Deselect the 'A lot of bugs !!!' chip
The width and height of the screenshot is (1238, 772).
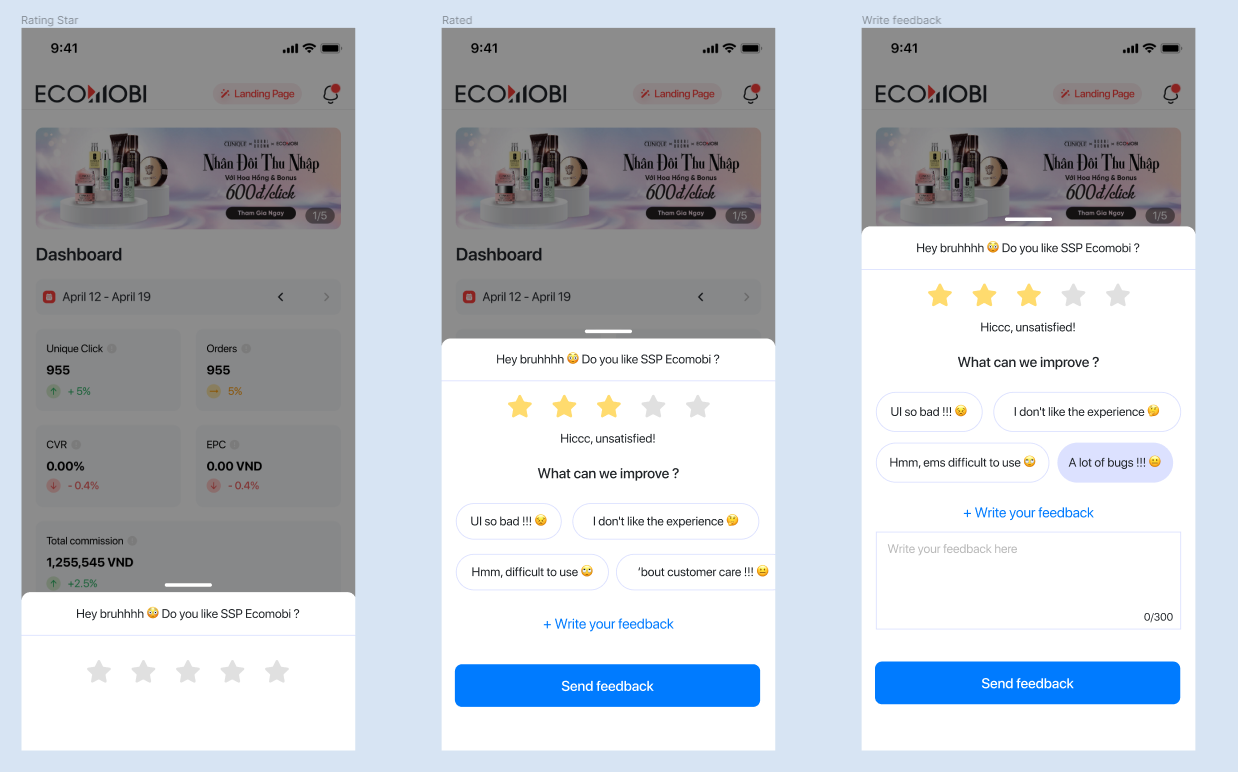pos(1114,462)
